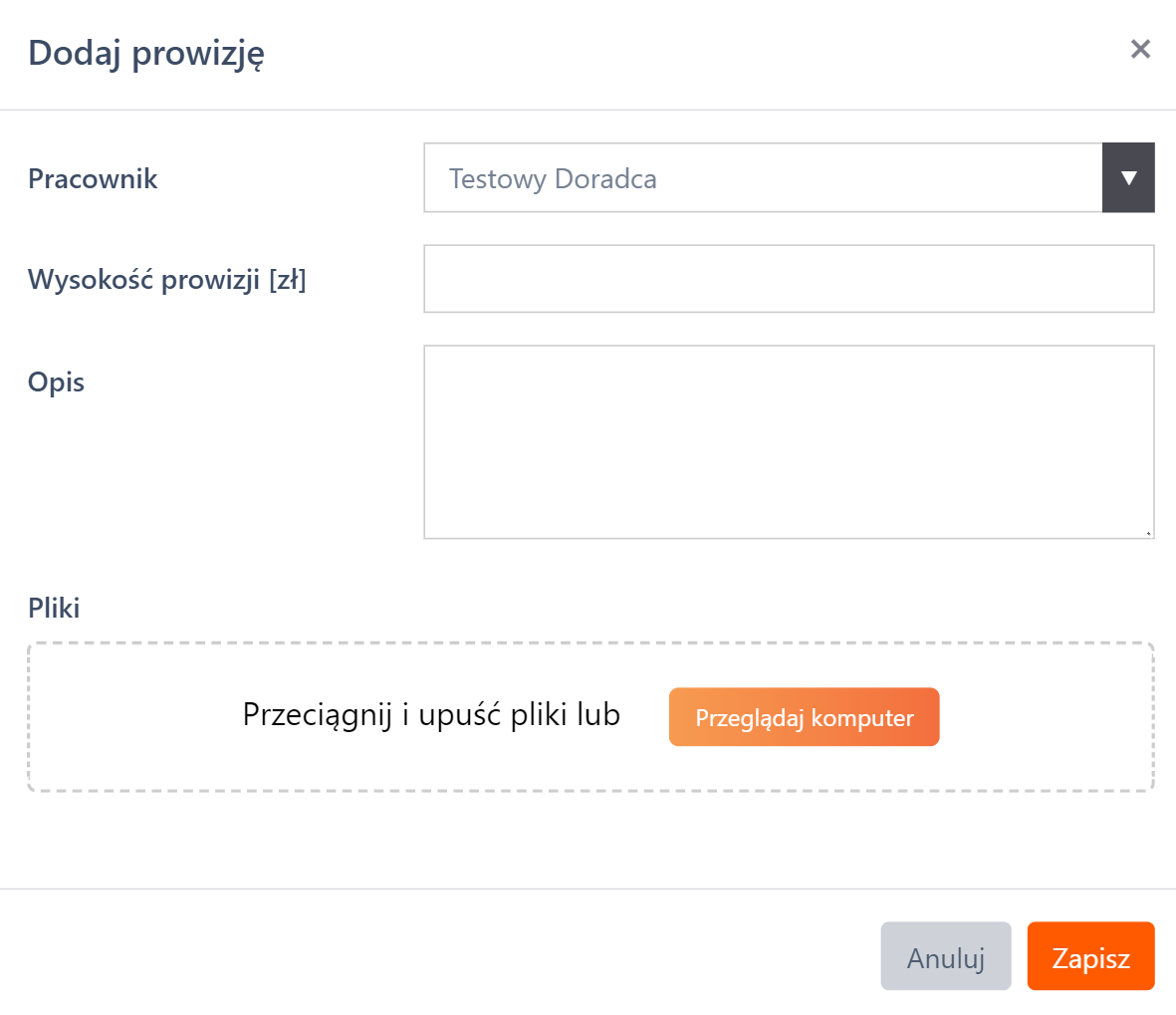Click the Opis field label
Screen dimensions: 1176x1015
[x=57, y=382]
